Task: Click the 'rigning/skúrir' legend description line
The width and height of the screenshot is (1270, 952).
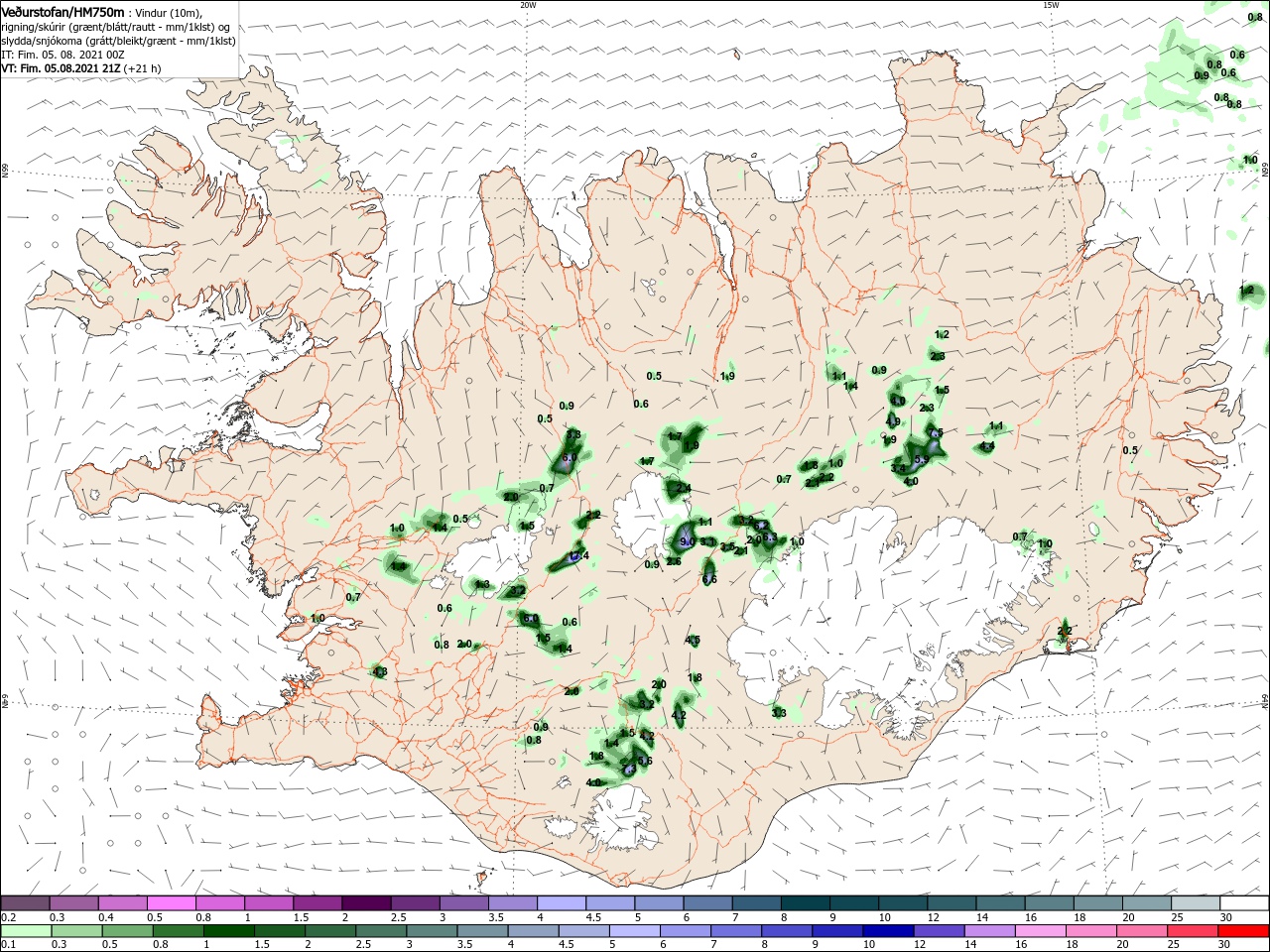Action: 115,27
